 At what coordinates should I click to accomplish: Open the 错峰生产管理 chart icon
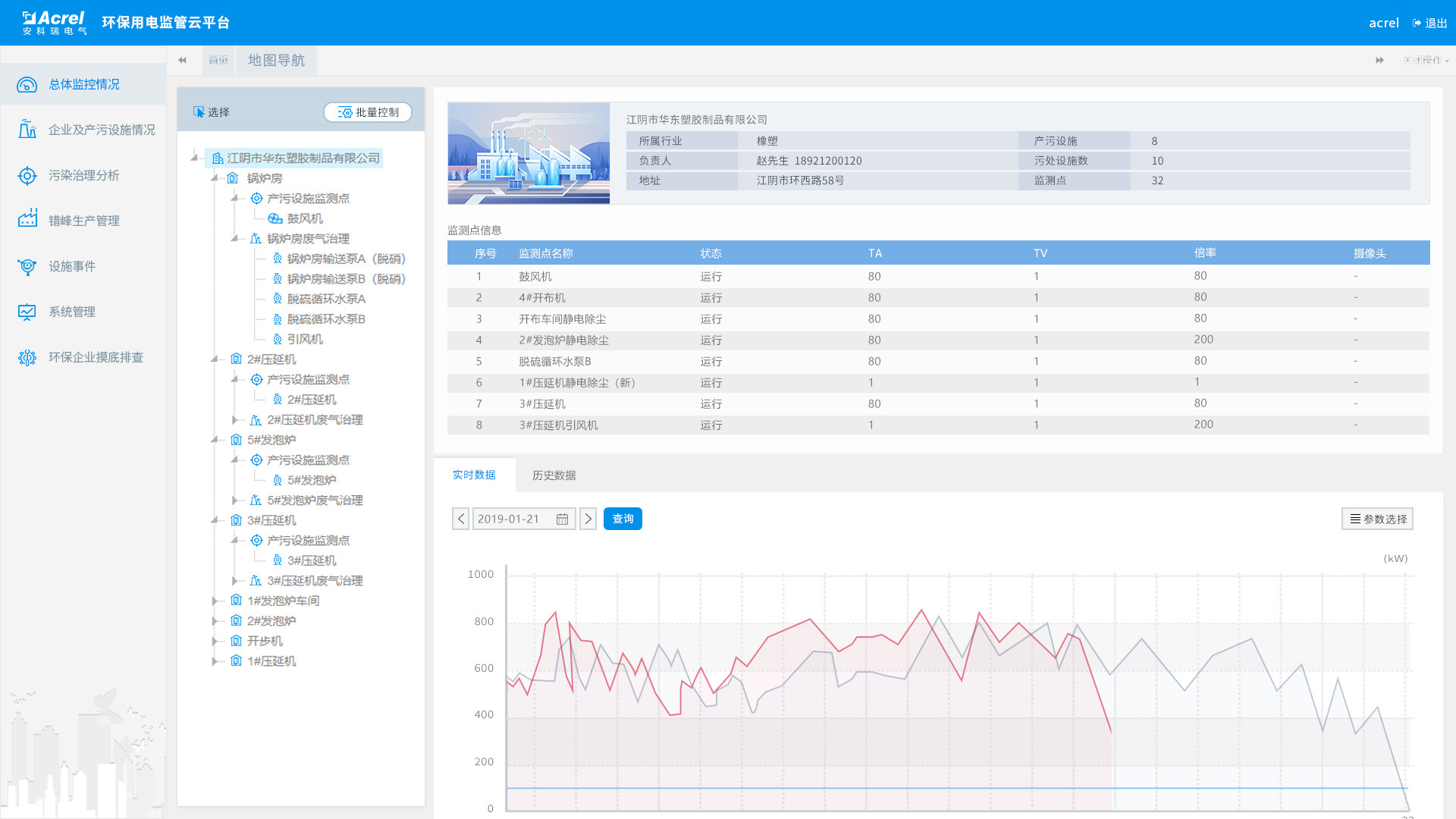coord(27,221)
